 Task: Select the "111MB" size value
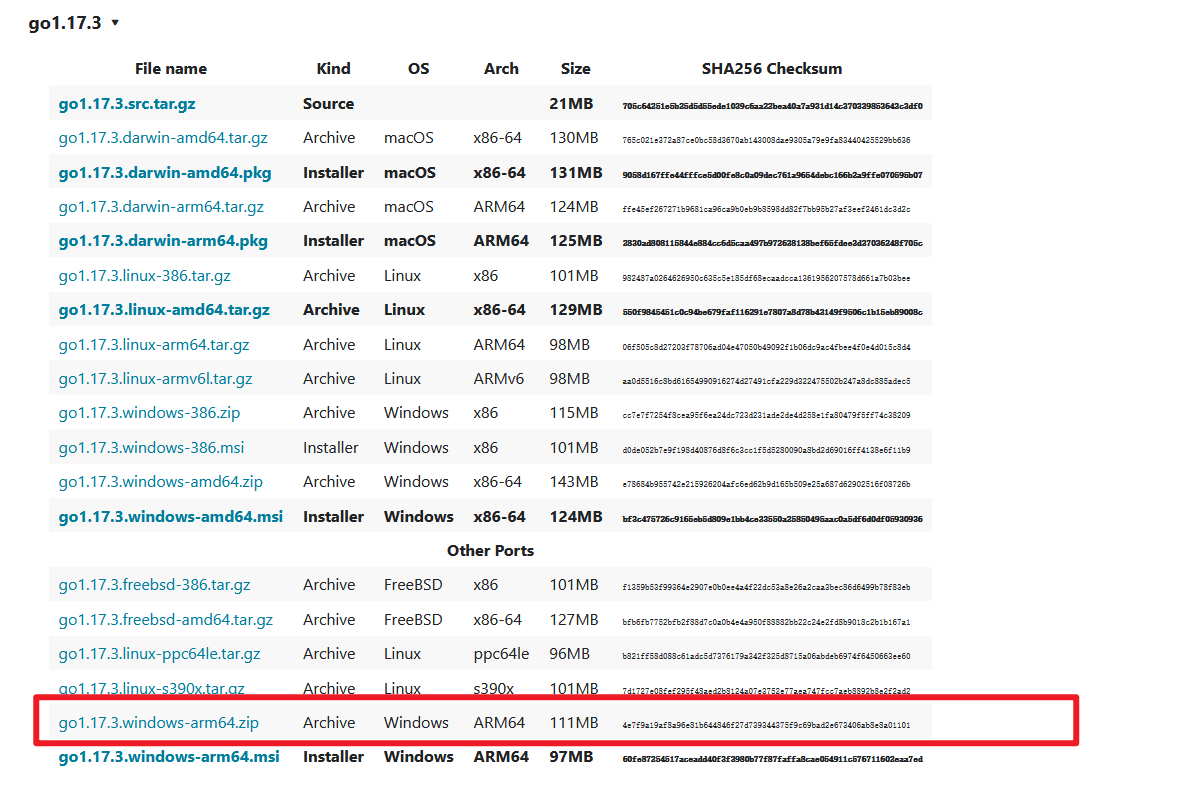[574, 723]
